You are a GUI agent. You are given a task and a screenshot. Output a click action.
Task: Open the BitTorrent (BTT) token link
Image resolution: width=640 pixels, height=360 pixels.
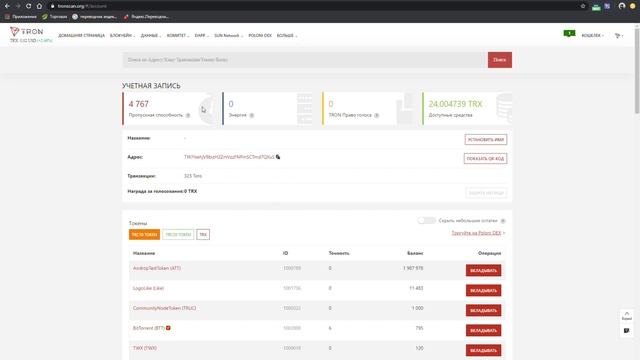coord(149,328)
